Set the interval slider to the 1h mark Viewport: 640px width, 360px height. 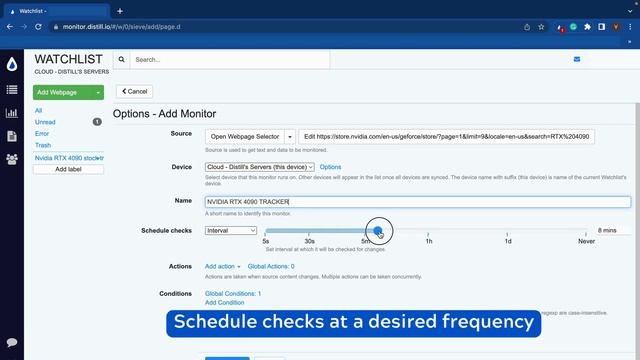pos(428,231)
